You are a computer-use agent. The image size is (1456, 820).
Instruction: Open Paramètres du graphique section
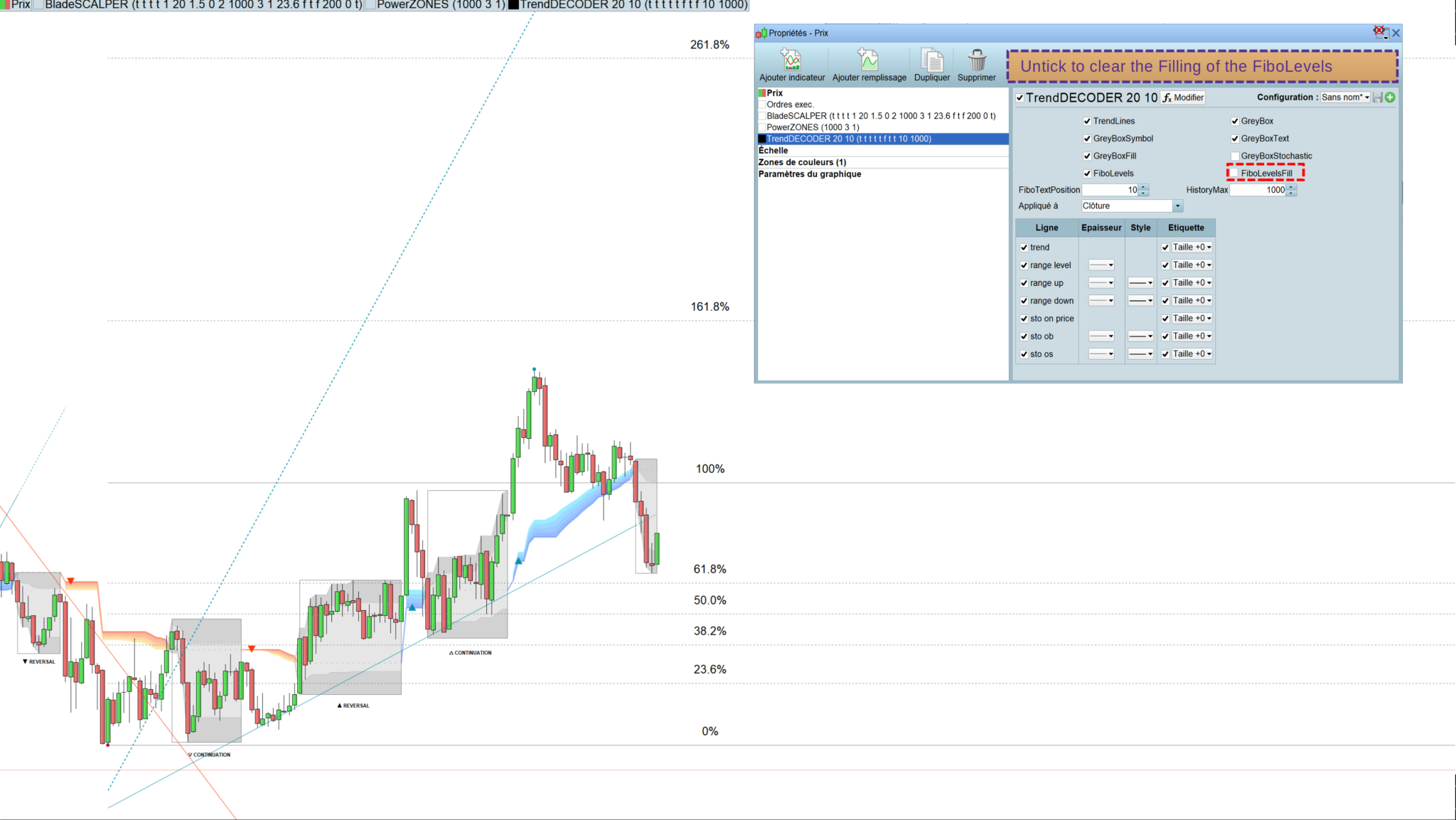tap(809, 174)
